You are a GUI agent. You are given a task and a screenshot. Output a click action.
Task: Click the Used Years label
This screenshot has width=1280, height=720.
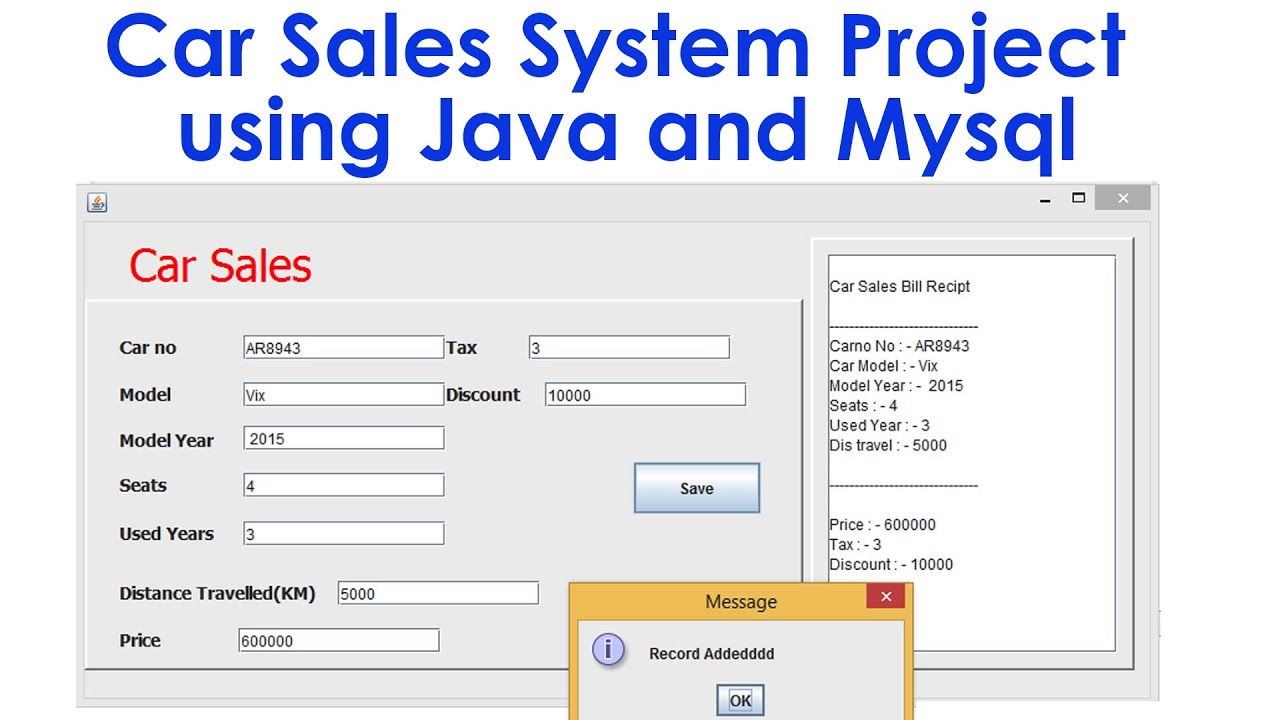(x=166, y=533)
